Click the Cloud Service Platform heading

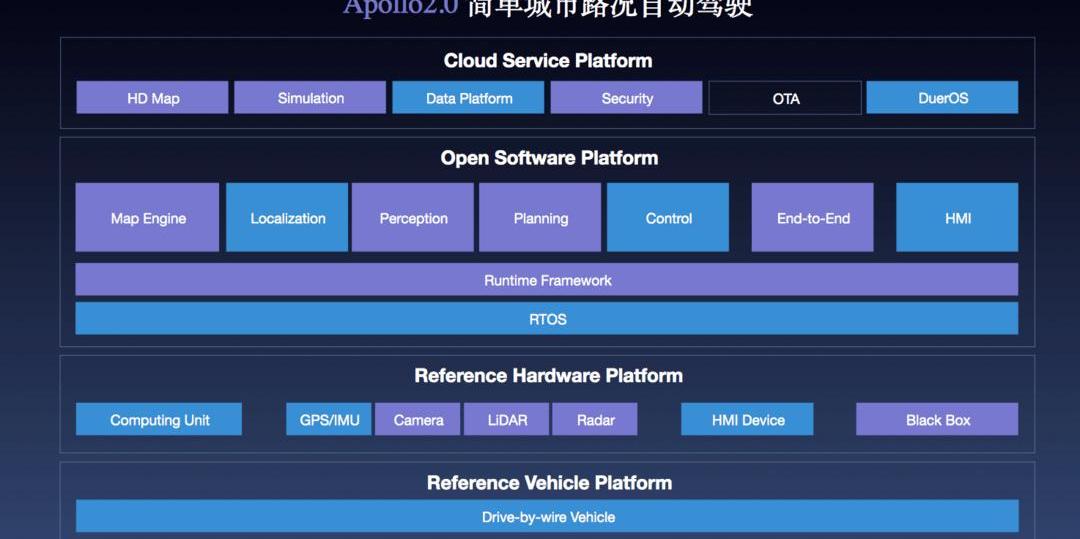[x=548, y=61]
